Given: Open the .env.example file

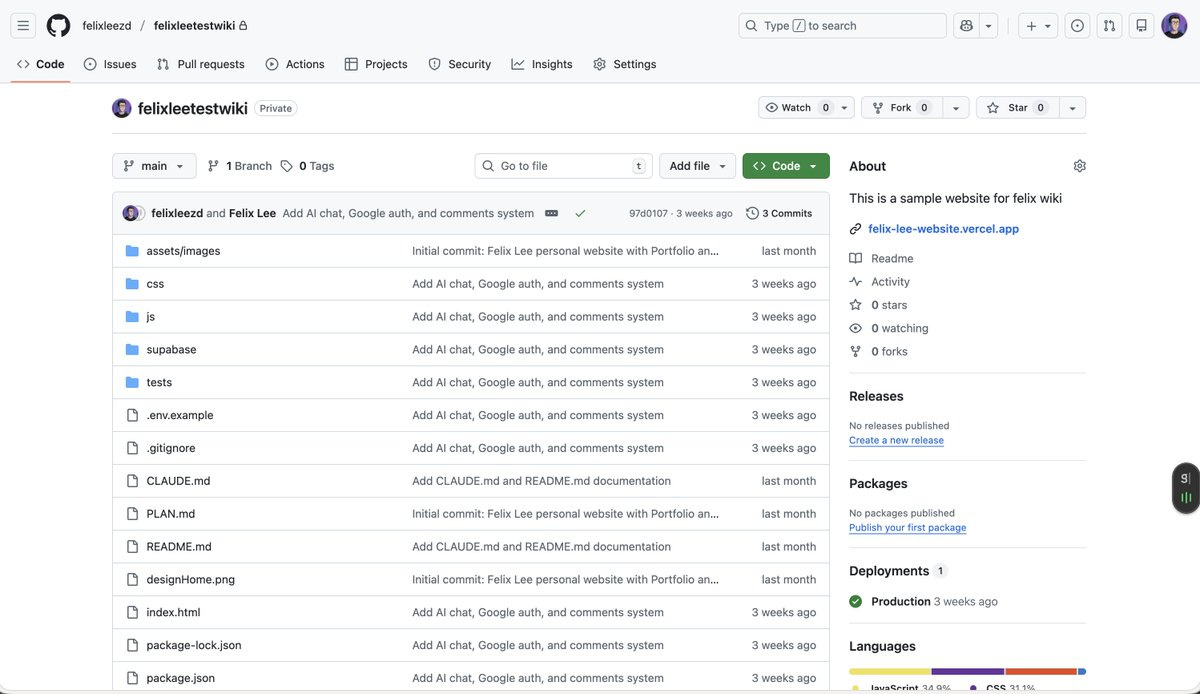Looking at the screenshot, I should (x=180, y=415).
